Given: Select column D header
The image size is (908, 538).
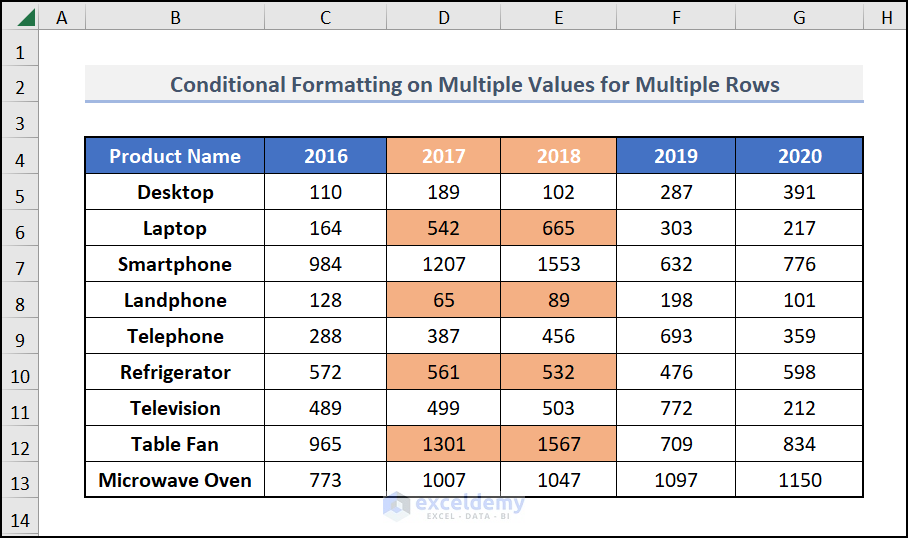Looking at the screenshot, I should point(443,17).
